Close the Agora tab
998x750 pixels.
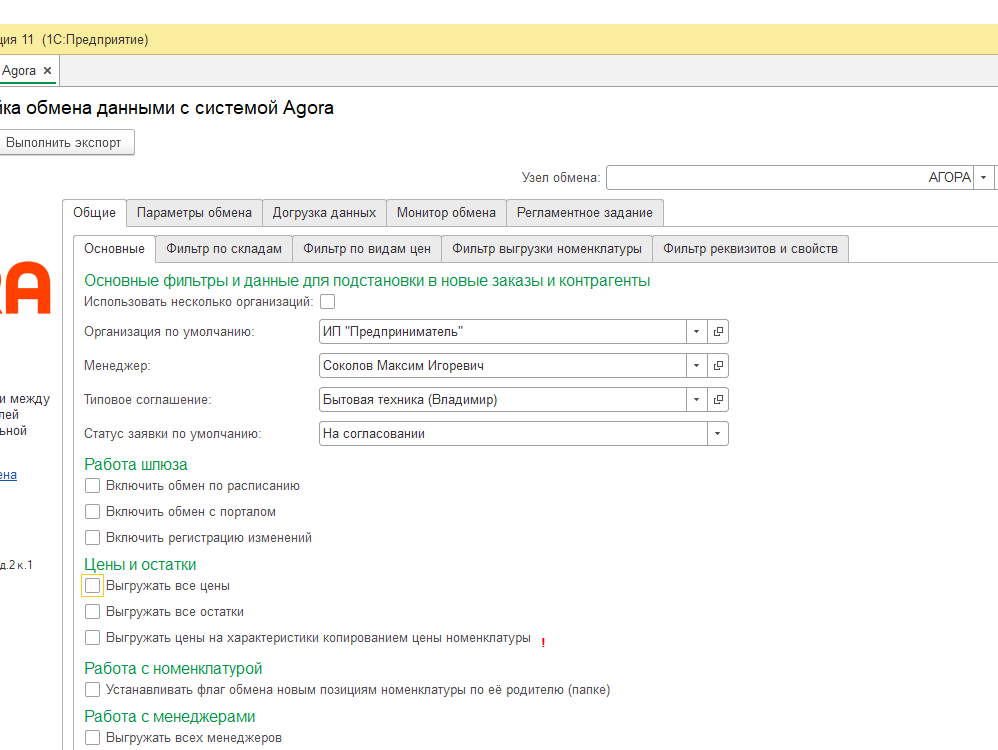click(x=47, y=71)
